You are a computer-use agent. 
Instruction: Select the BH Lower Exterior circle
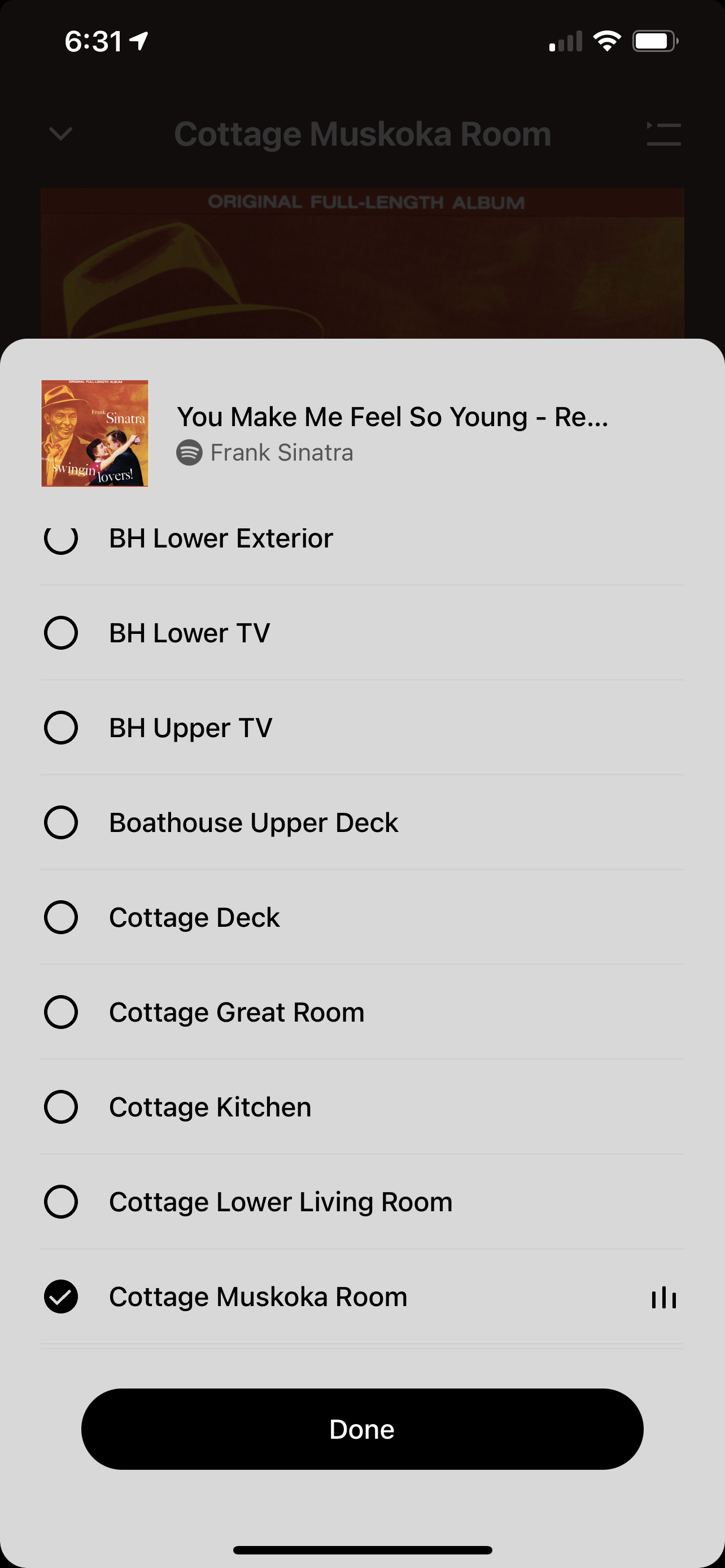[61, 538]
